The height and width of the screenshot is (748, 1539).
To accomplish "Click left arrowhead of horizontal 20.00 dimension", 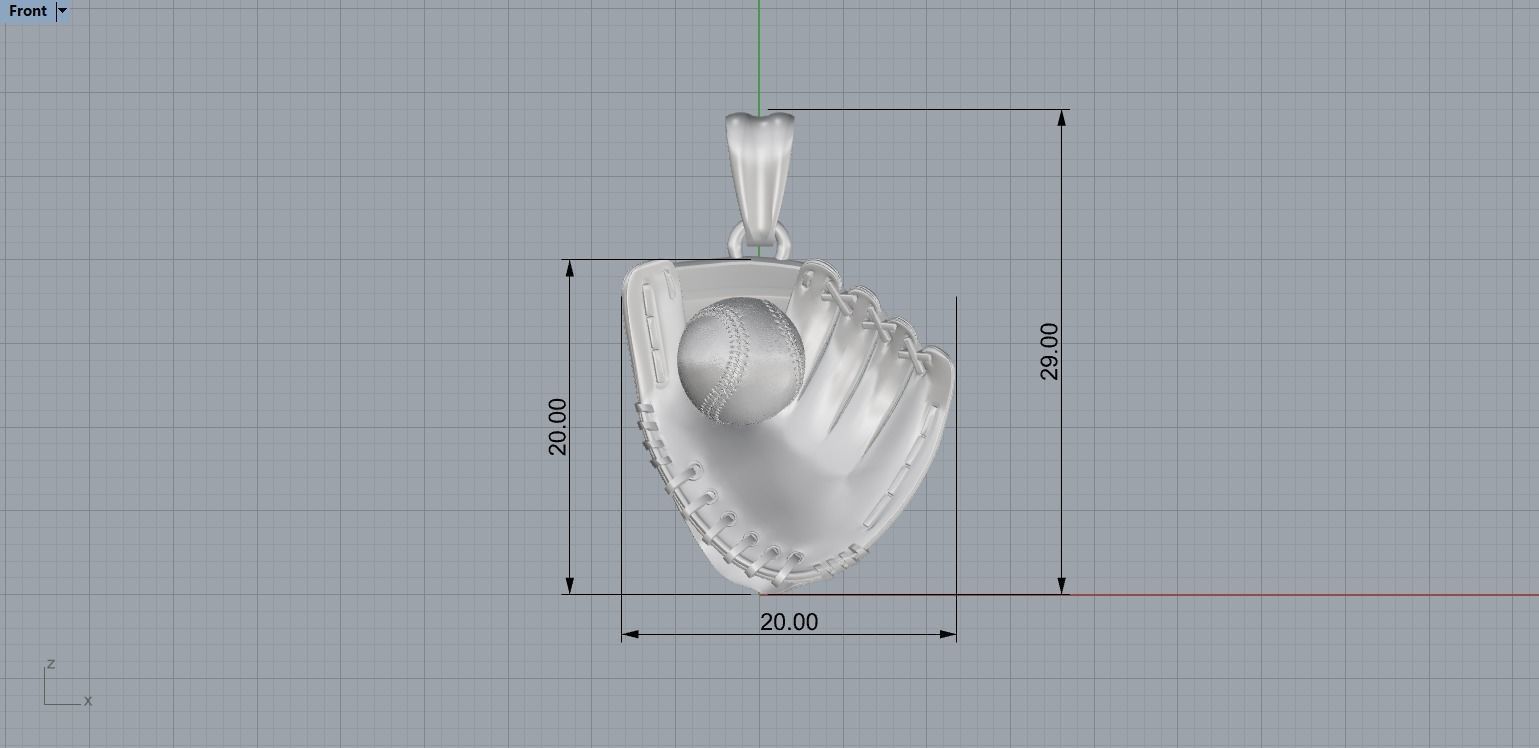I will [630, 634].
